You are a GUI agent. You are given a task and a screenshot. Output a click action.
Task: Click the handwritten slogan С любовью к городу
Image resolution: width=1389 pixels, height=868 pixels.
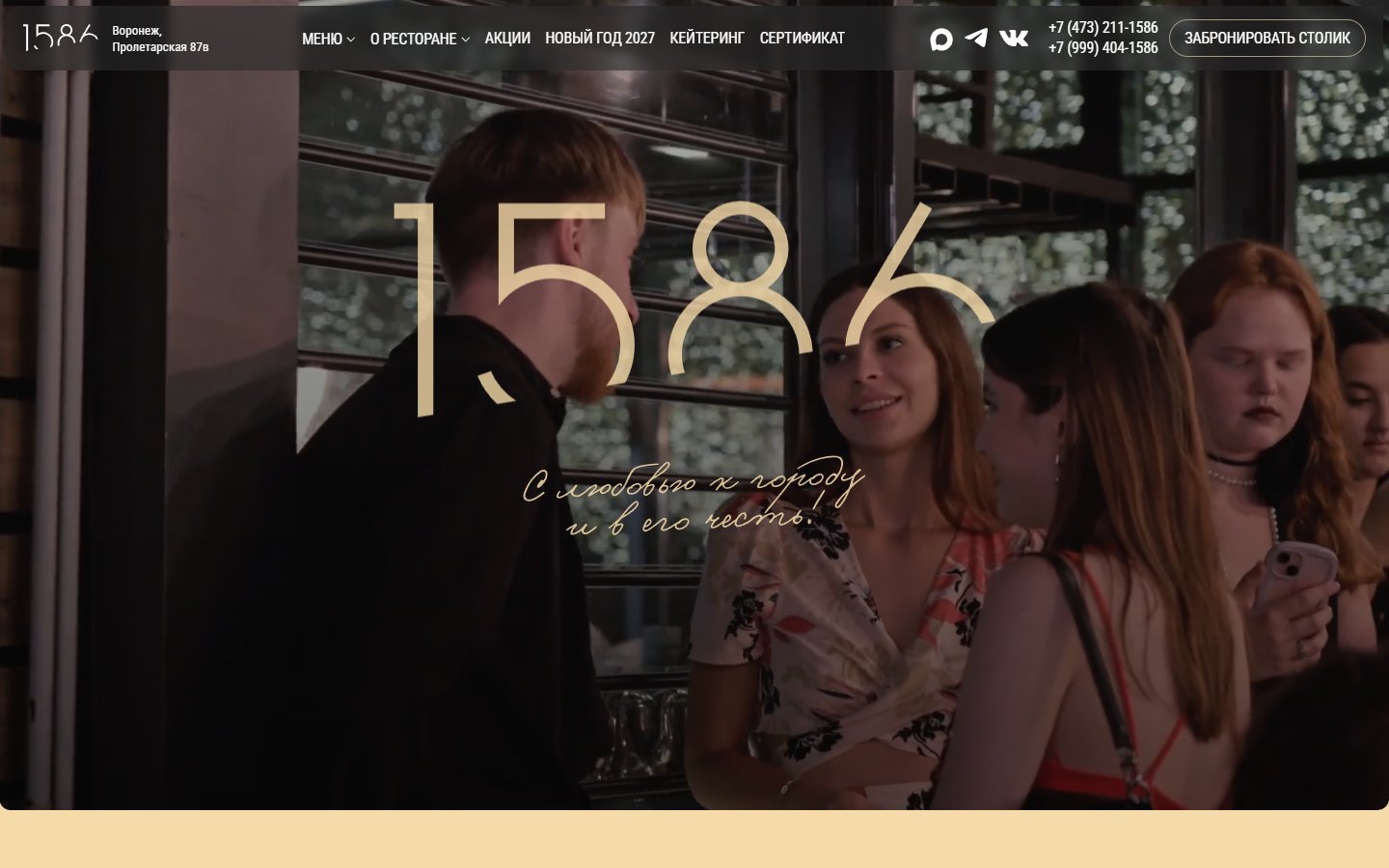point(693,498)
